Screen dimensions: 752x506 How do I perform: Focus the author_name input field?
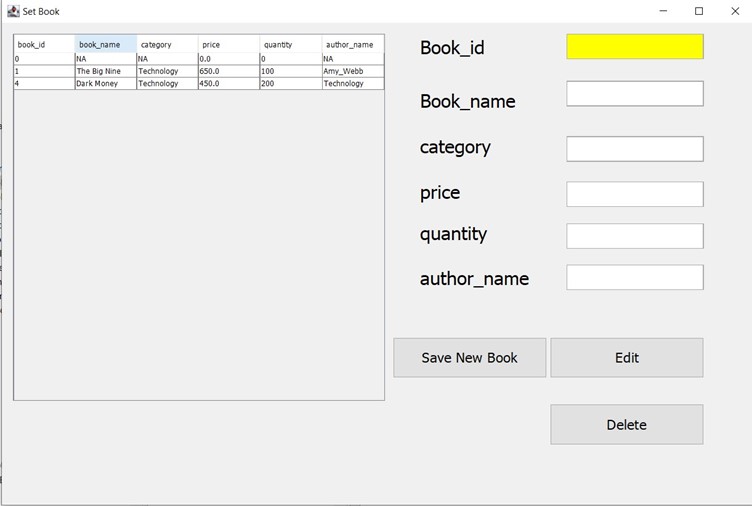point(635,277)
